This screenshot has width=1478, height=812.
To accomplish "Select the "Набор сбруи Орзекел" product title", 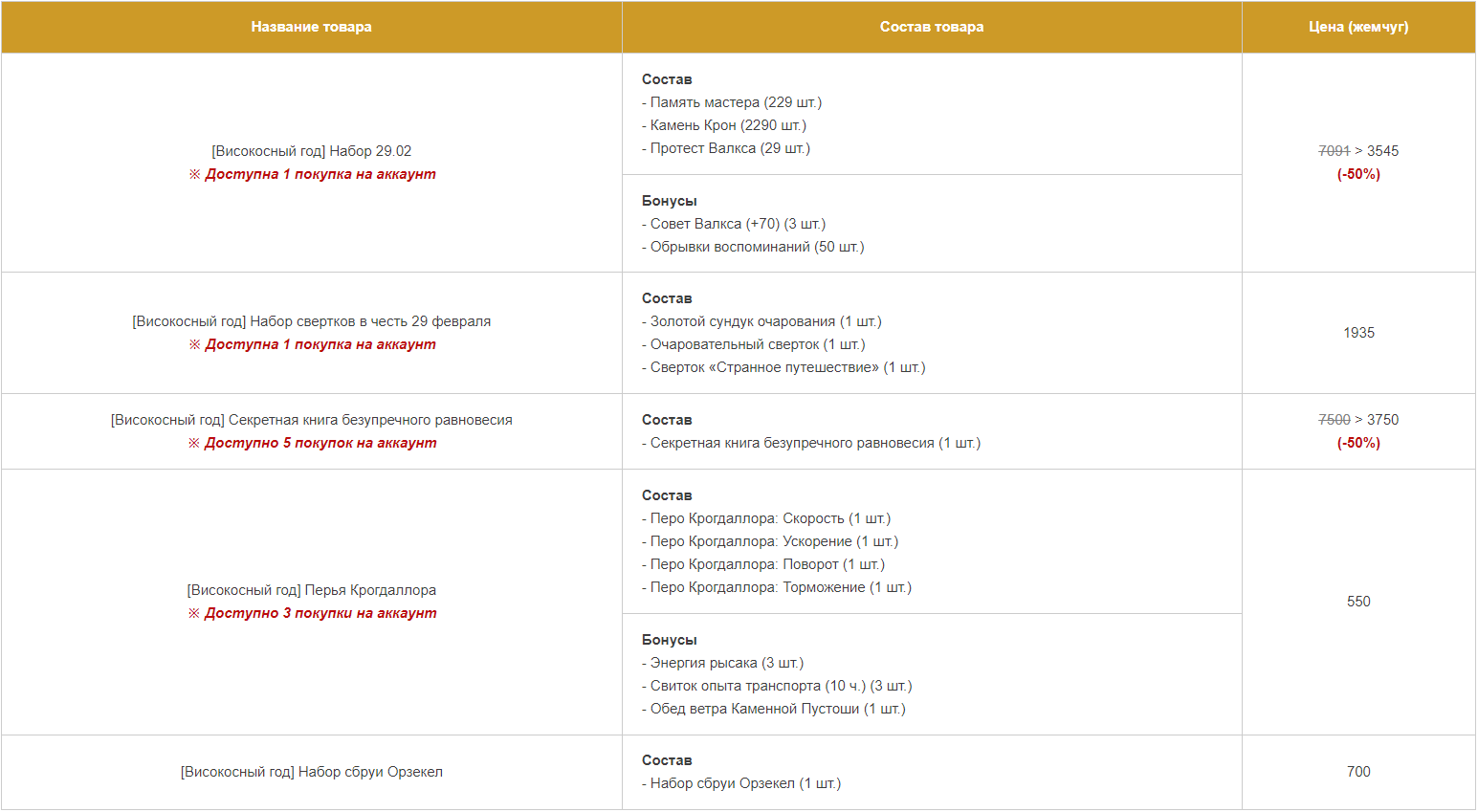I will [311, 772].
